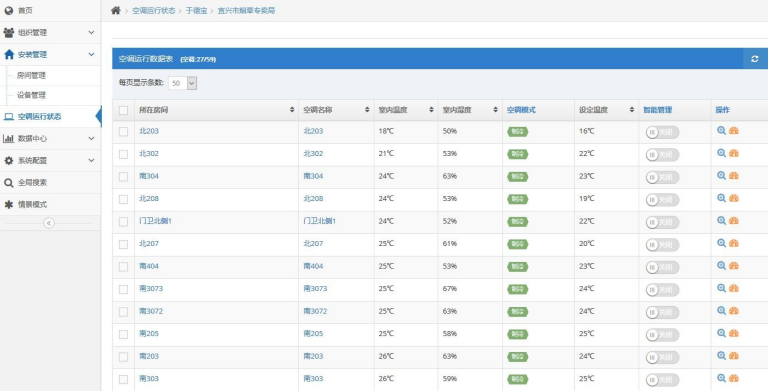Expand the 数据中心 sidebar section

[50, 139]
